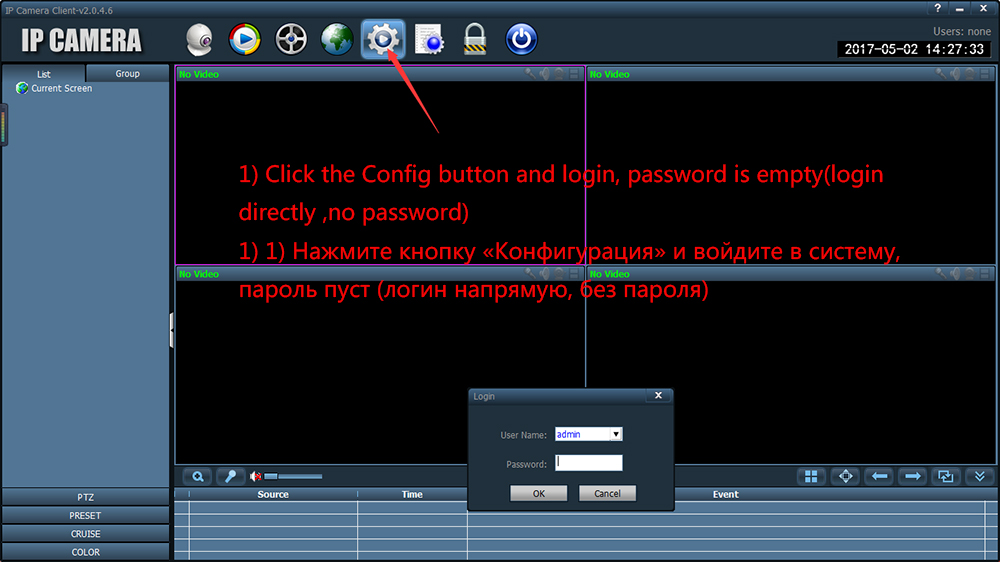Image resolution: width=1000 pixels, height=562 pixels.
Task: Click the webcam live view icon
Action: [200, 40]
